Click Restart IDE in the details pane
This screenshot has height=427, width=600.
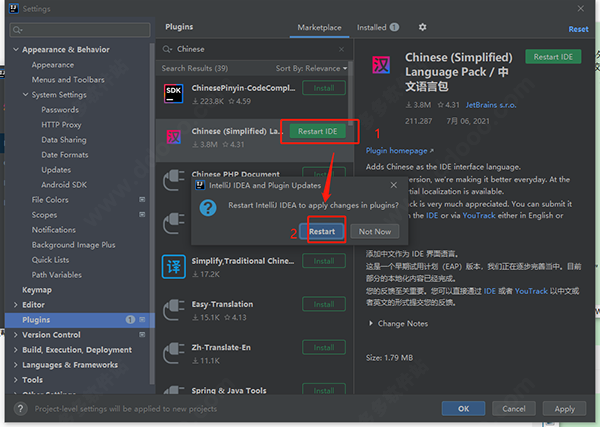pyautogui.click(x=553, y=57)
